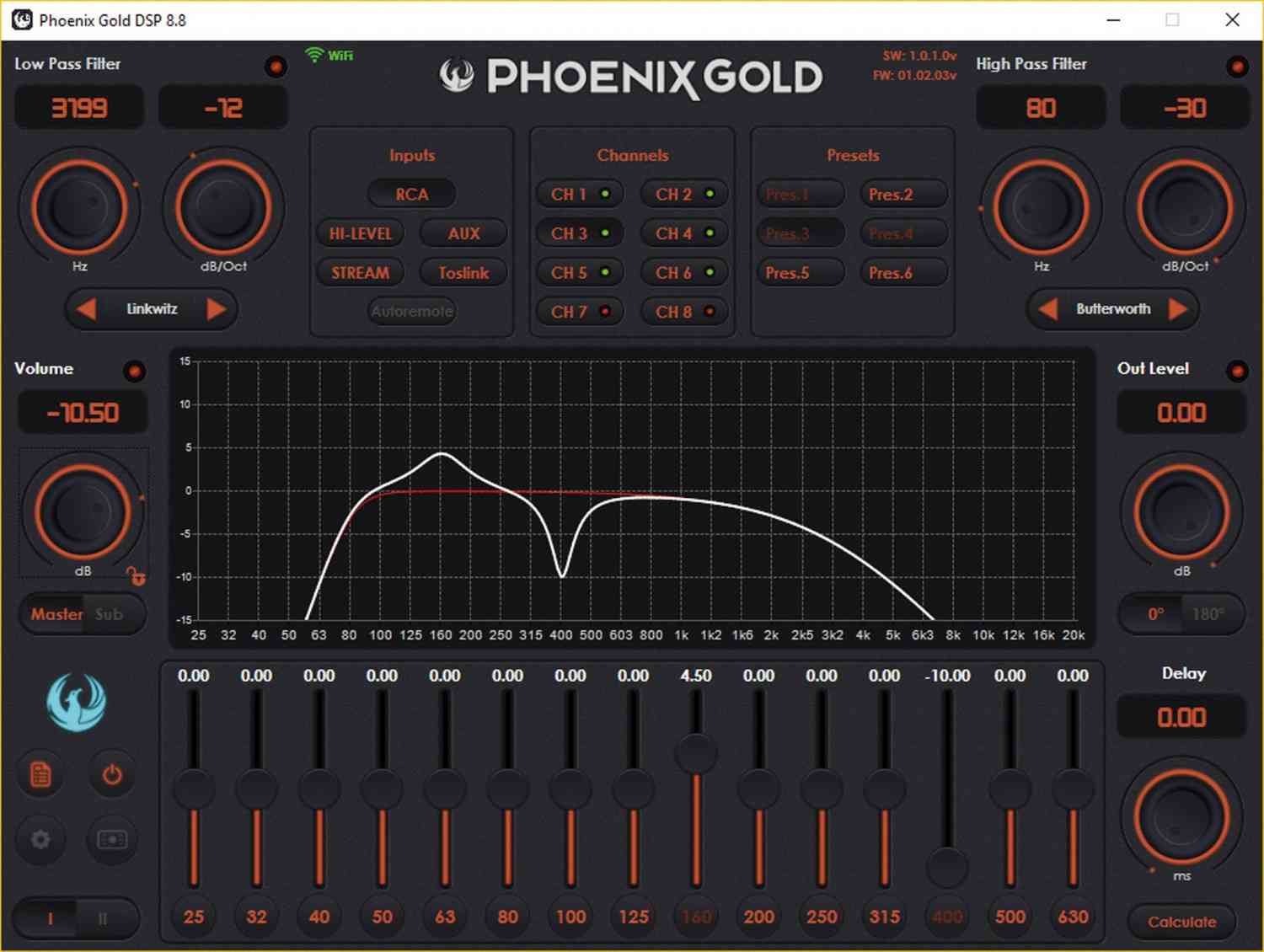The height and width of the screenshot is (952, 1264).
Task: Switch phase to 180°
Action: click(x=1208, y=614)
